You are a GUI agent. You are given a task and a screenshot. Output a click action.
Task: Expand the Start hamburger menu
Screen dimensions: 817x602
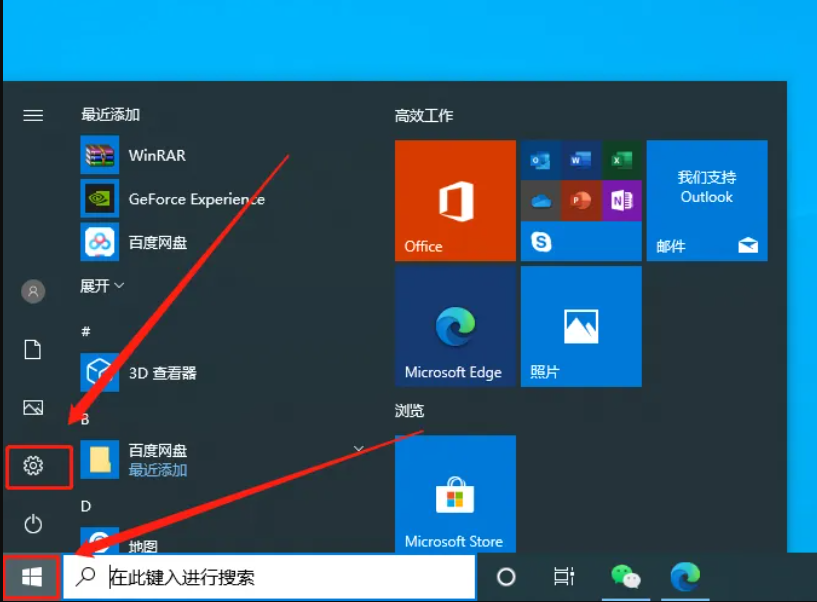[33, 115]
